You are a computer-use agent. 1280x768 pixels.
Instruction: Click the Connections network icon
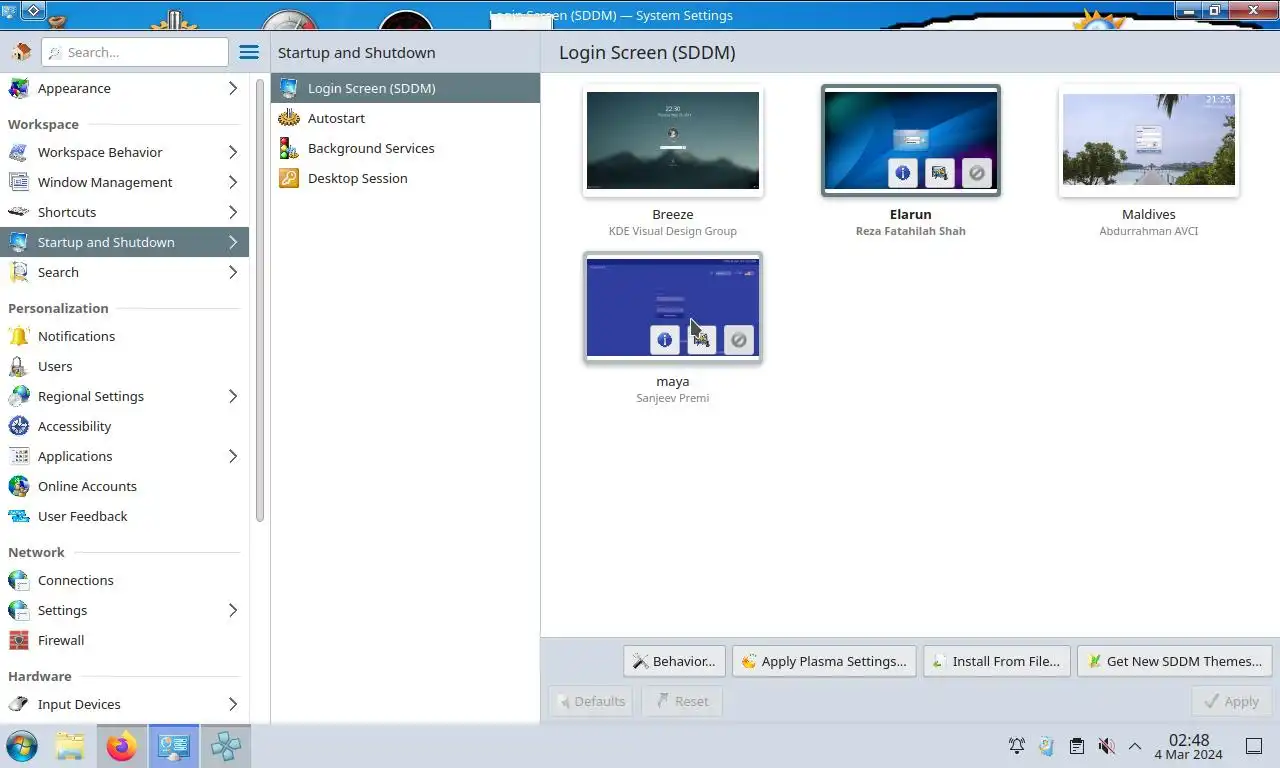pyautogui.click(x=18, y=580)
